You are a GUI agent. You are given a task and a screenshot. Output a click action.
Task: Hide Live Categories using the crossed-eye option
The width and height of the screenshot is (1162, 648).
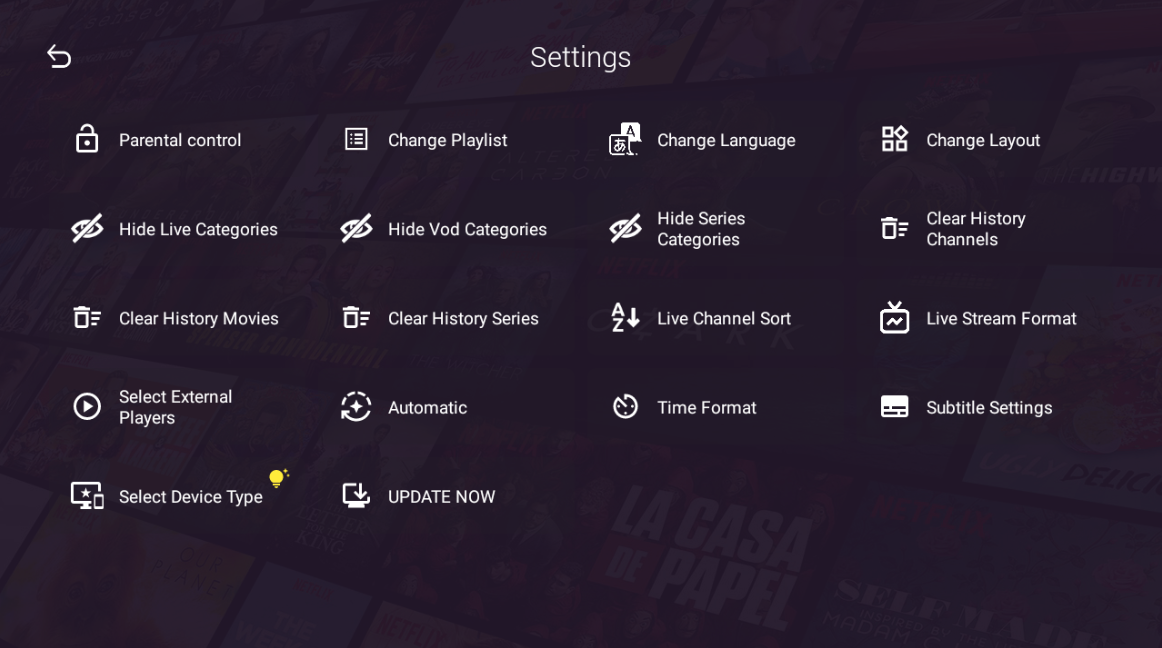87,228
